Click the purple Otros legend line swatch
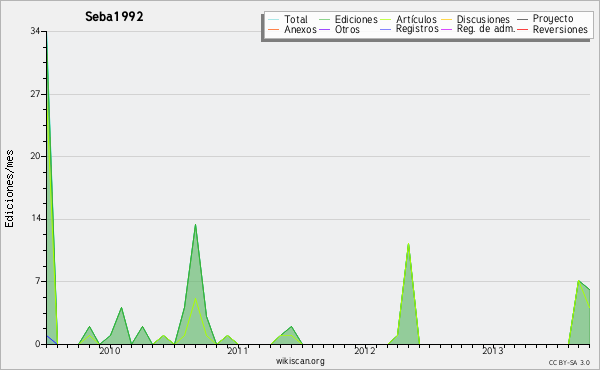This screenshot has height=370, width=600. (x=324, y=29)
